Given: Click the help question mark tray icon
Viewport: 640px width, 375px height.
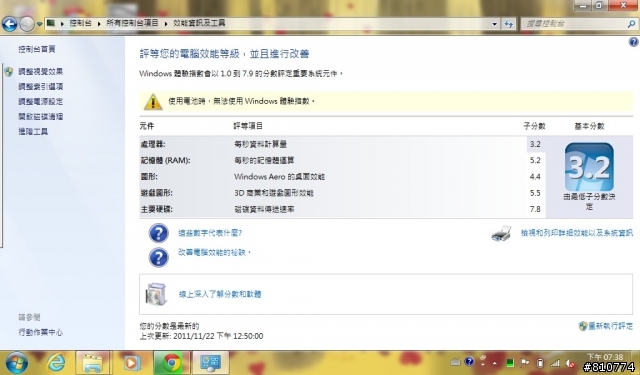Looking at the screenshot, I should click(469, 361).
